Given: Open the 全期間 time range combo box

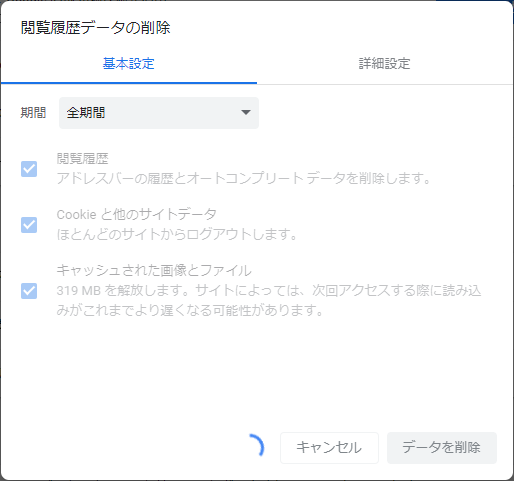Looking at the screenshot, I should coord(159,113).
